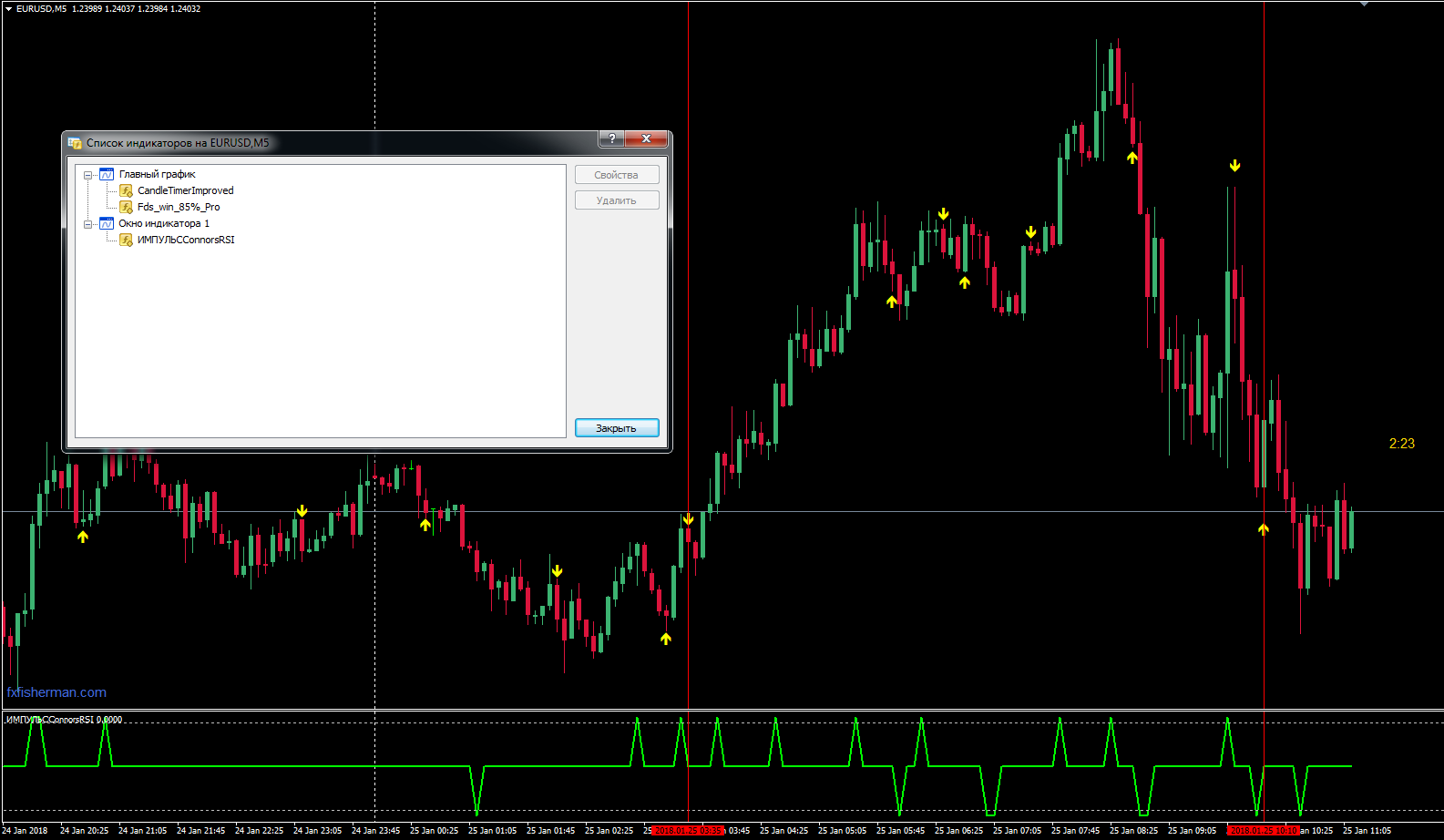Click the fxfisherman.com label on chart
This screenshot has width=1444, height=840.
pyautogui.click(x=56, y=692)
